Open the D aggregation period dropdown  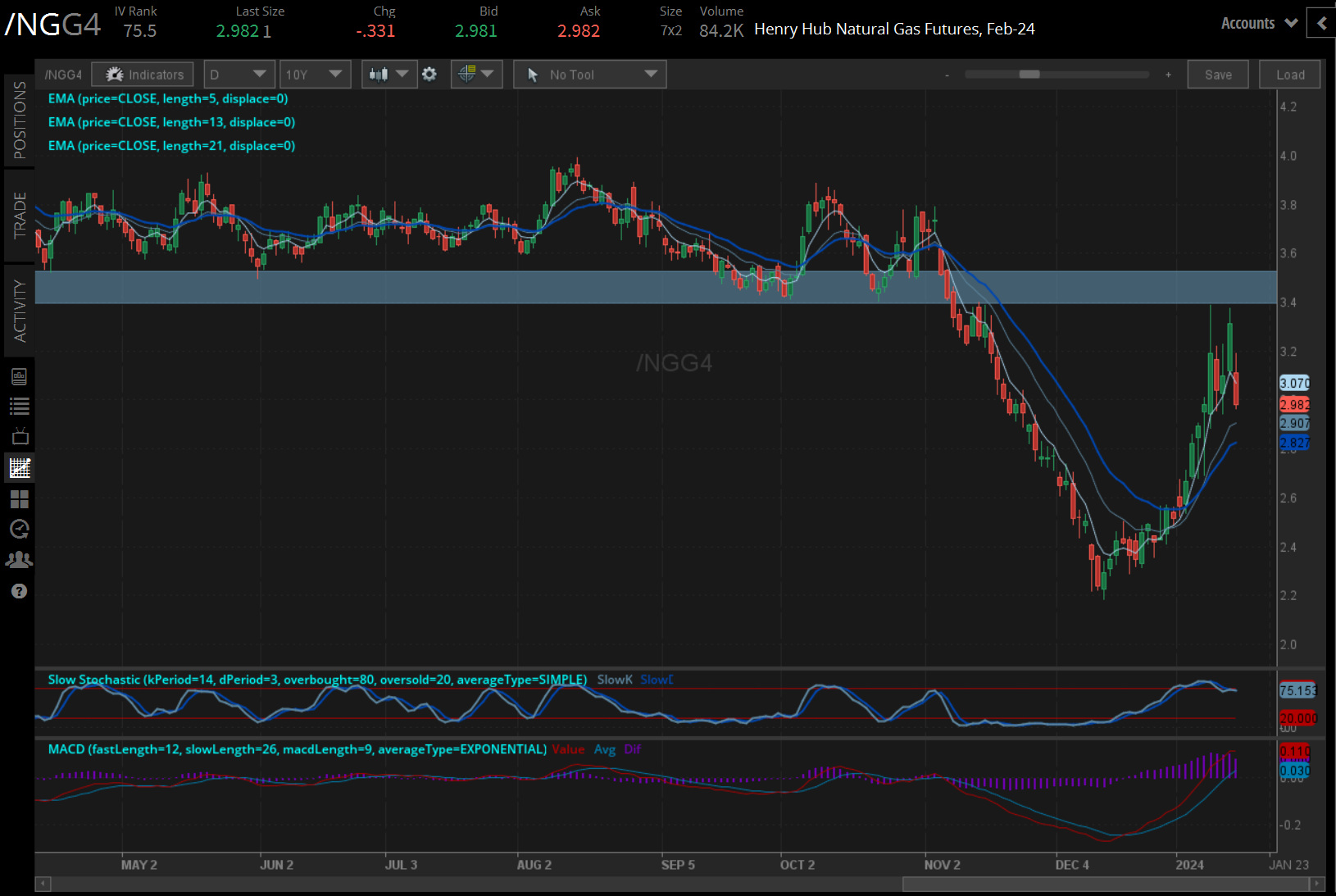239,75
